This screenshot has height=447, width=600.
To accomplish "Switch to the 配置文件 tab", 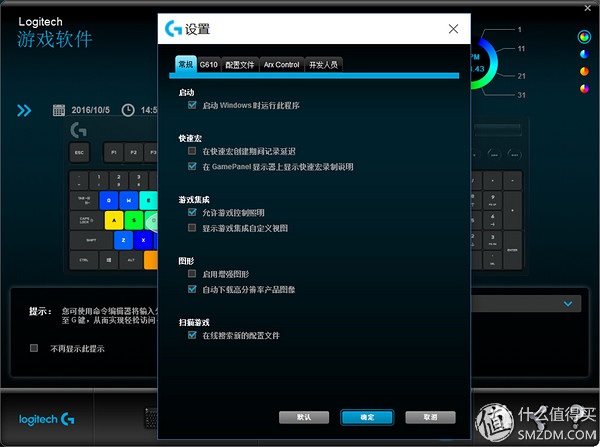I will pyautogui.click(x=240, y=65).
